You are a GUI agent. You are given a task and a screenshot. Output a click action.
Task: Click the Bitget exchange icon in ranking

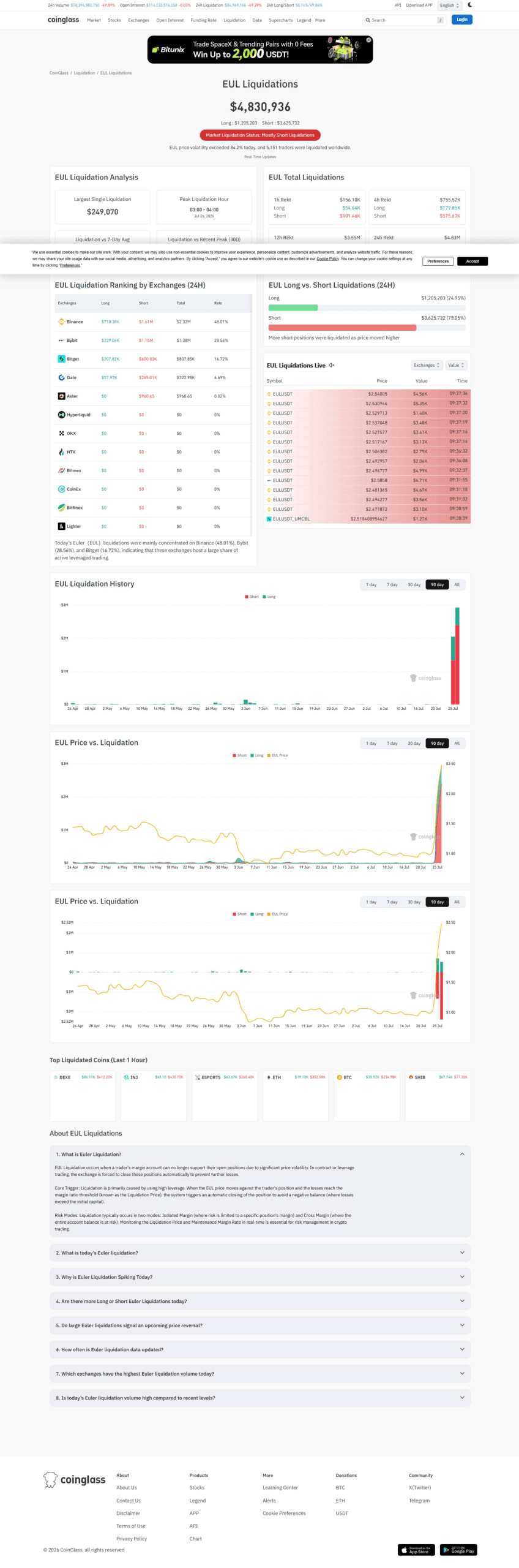point(61,359)
